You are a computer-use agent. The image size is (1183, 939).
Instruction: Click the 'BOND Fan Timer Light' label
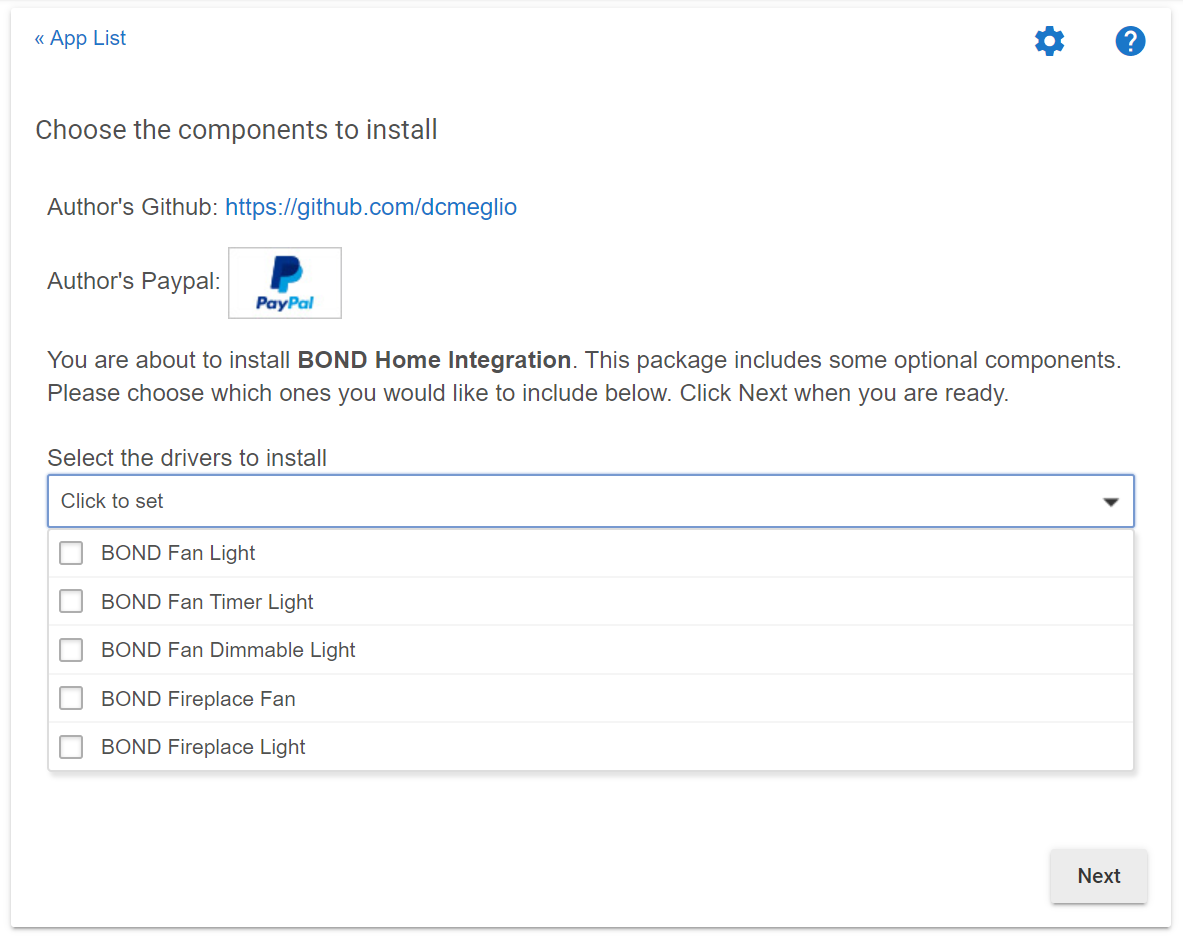(x=207, y=601)
